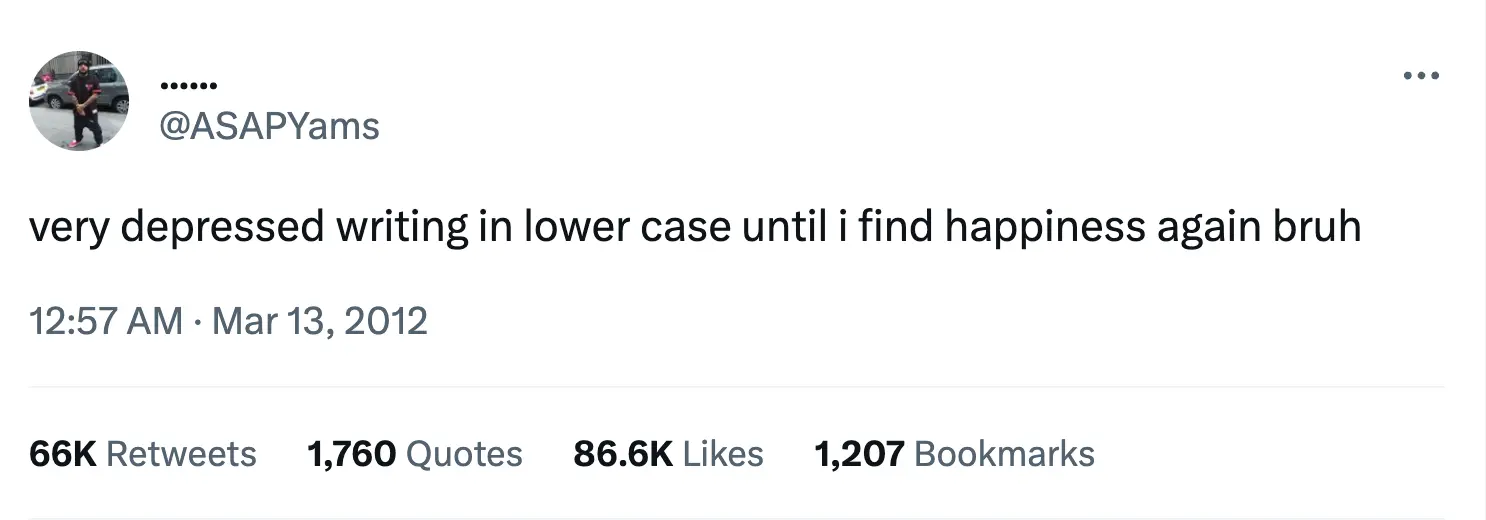Click the ASAPYams profile avatar picture
This screenshot has width=1486, height=520.
[79, 101]
